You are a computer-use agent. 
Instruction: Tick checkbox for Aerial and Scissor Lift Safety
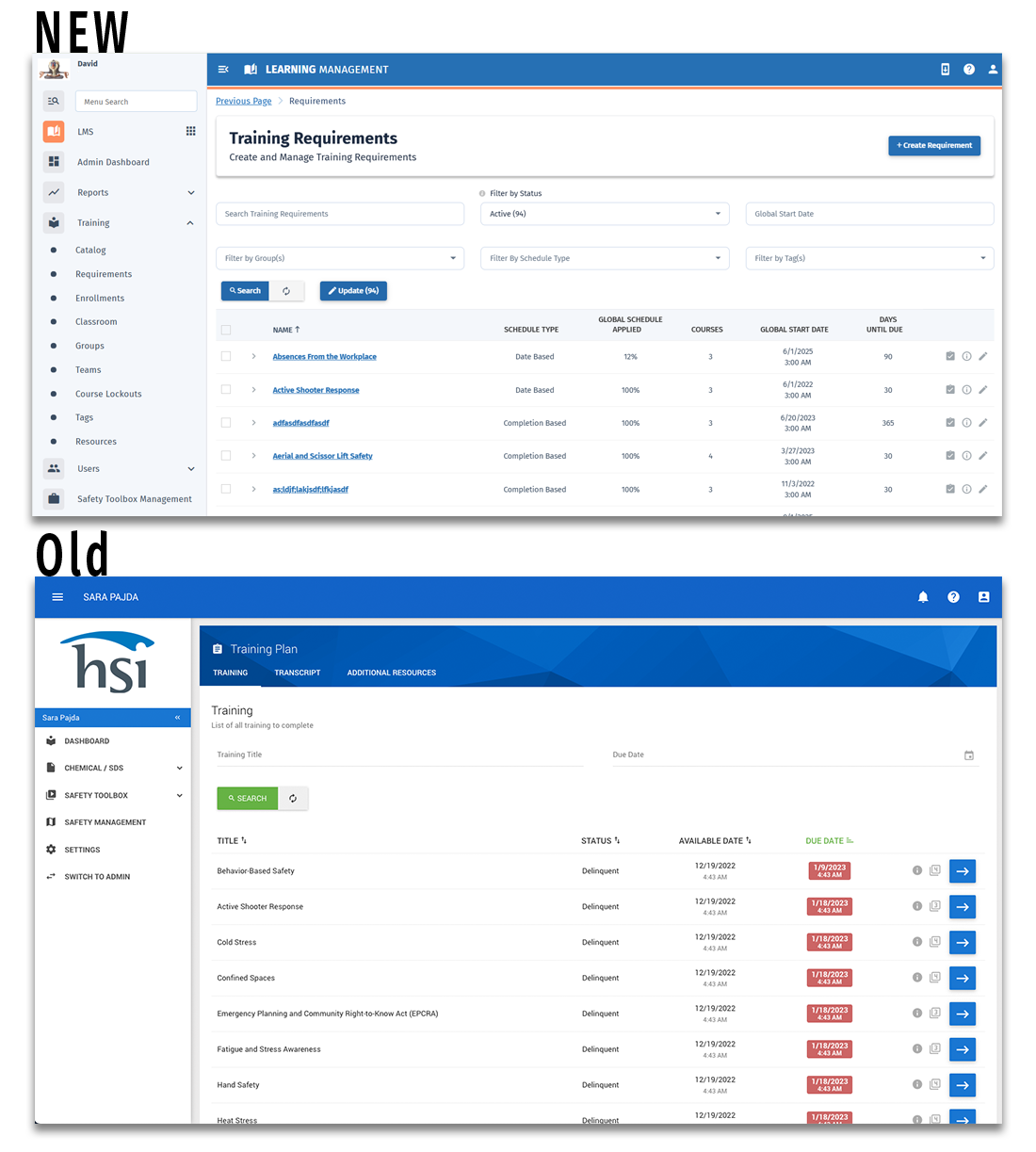[226, 456]
